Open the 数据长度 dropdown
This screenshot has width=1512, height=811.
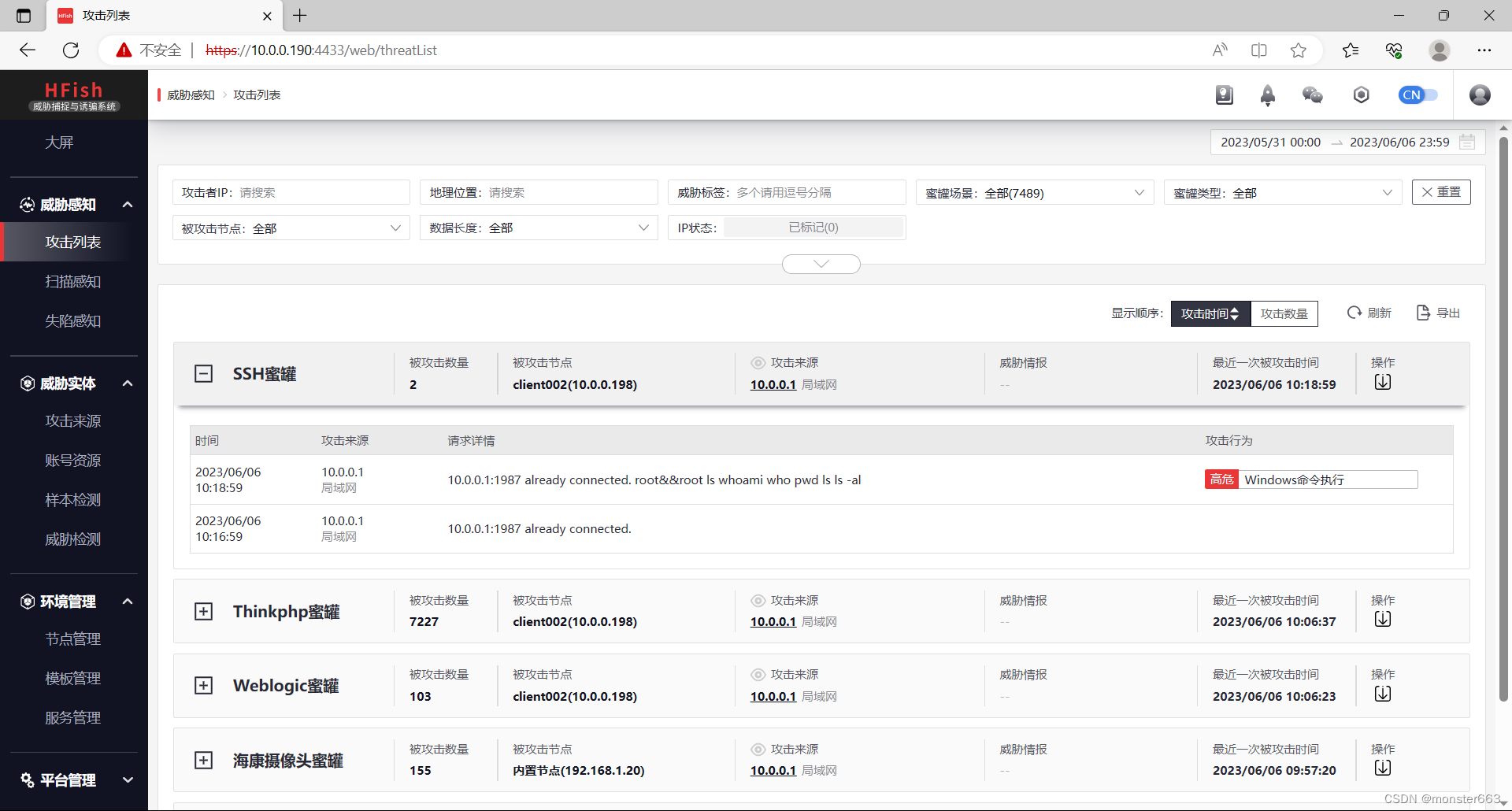pos(539,228)
